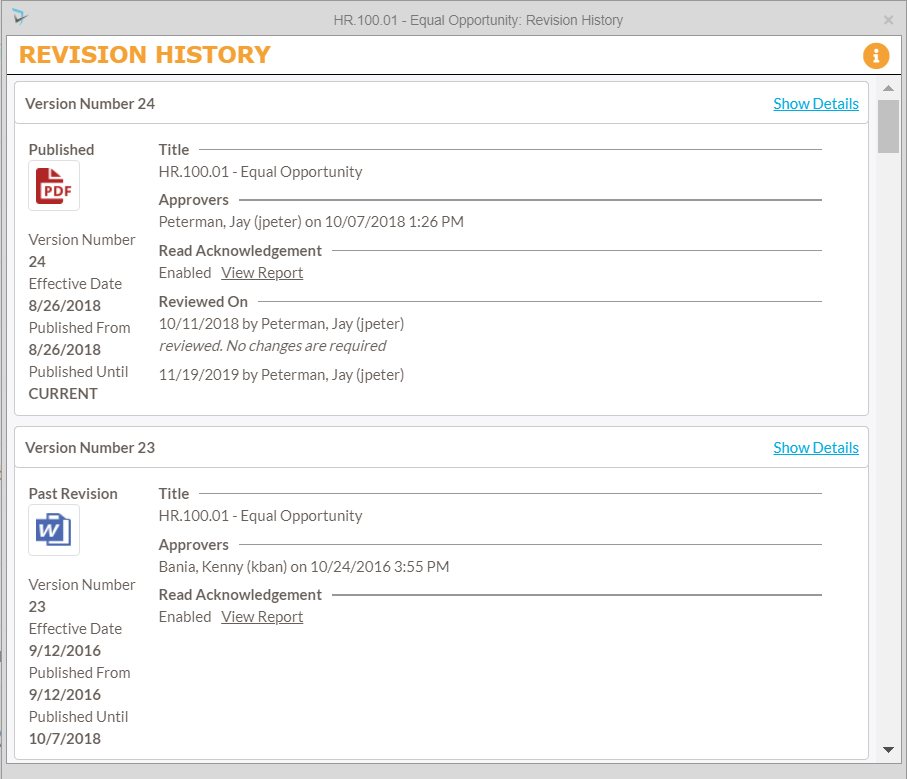Click the scrollbar up arrow
This screenshot has height=779, width=907.
point(888,88)
